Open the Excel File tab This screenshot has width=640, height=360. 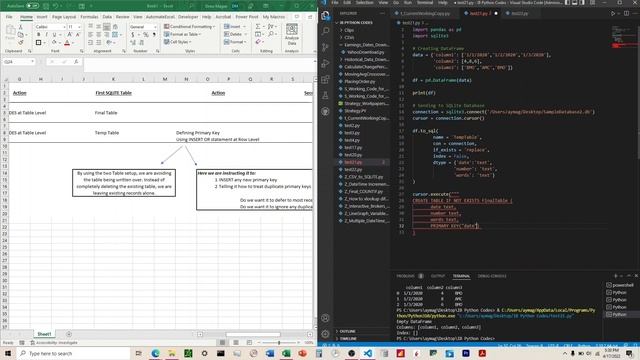(x=9, y=17)
